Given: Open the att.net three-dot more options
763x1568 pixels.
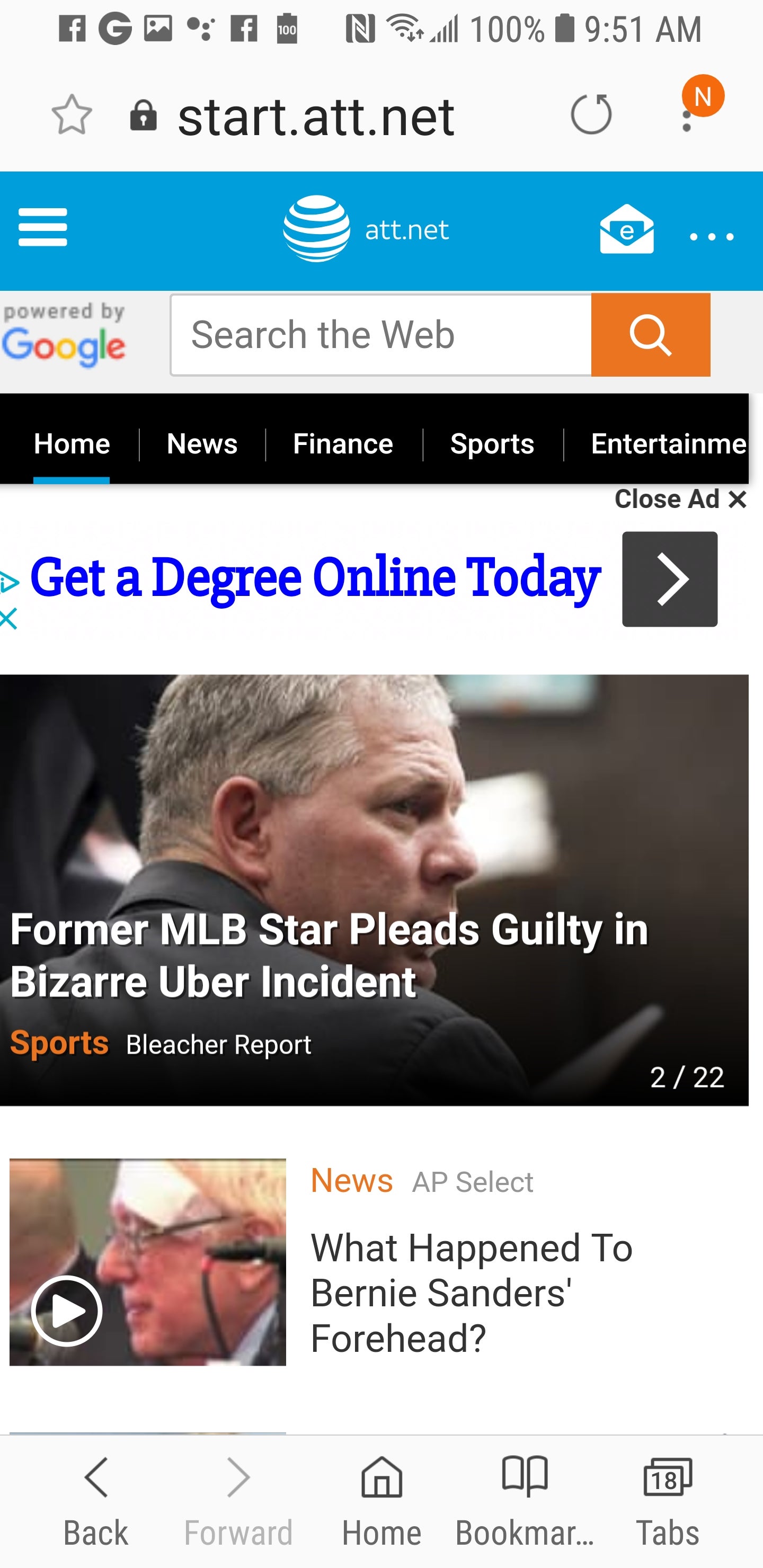Looking at the screenshot, I should point(711,236).
